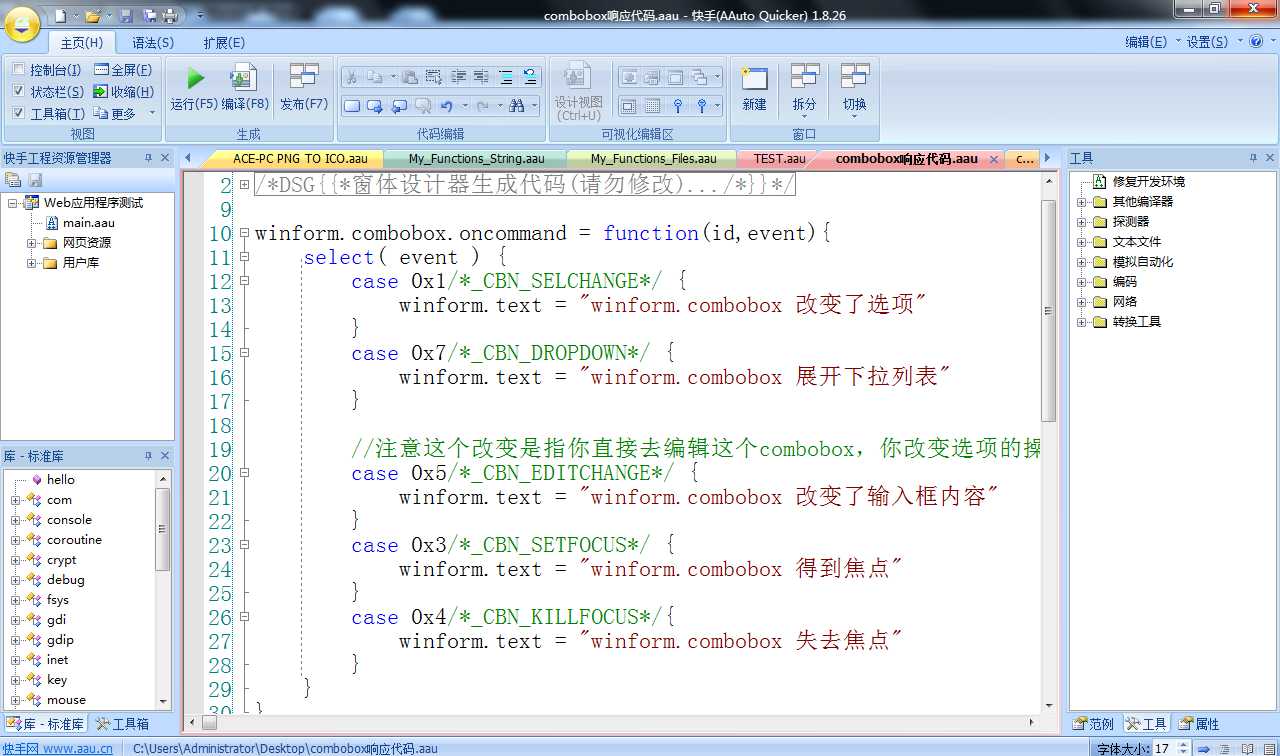1280x756 pixels.
Task: Collapse the code fold on line 20
Action: 244,473
